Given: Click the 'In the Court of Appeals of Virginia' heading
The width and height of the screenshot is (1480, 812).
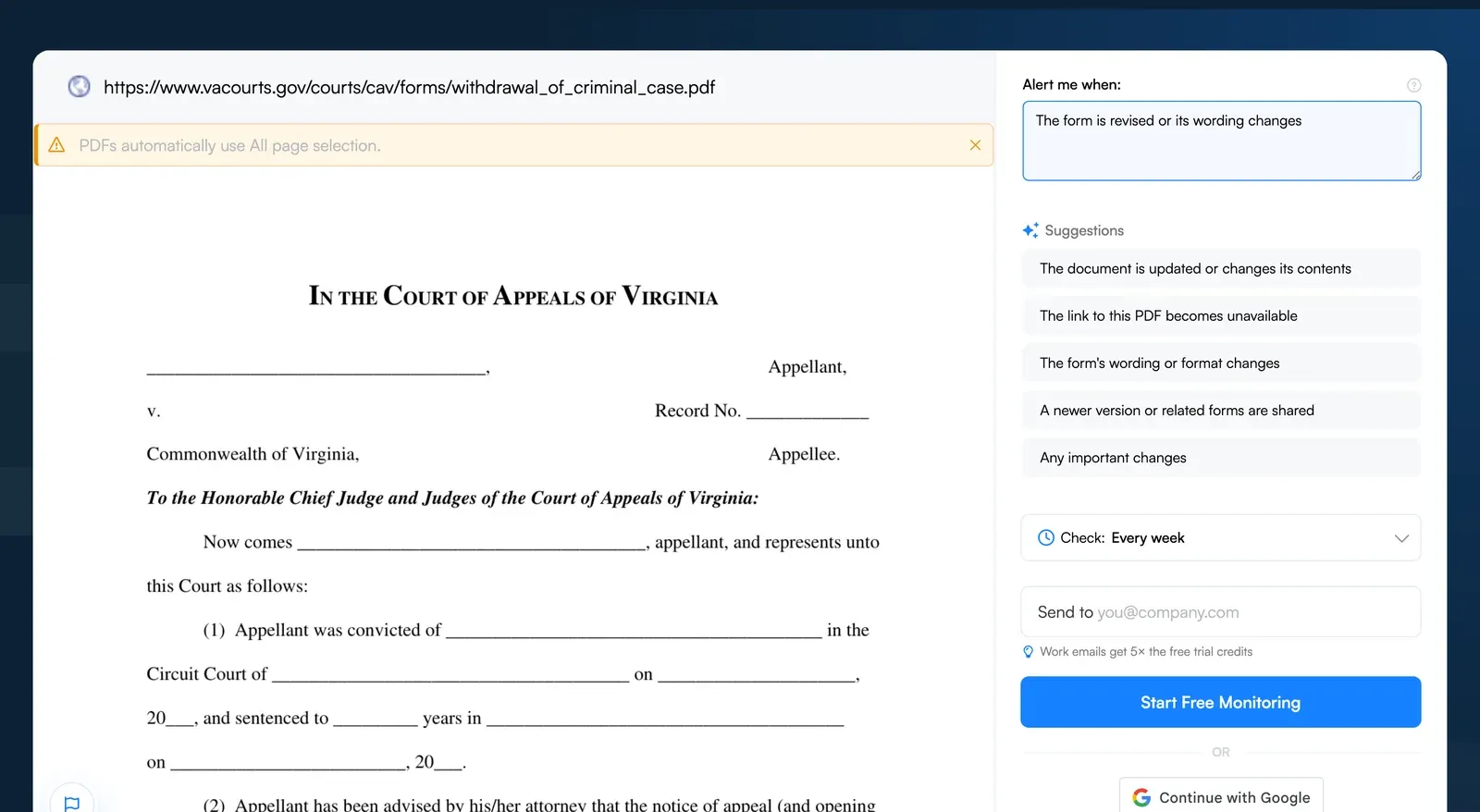Looking at the screenshot, I should (x=513, y=296).
